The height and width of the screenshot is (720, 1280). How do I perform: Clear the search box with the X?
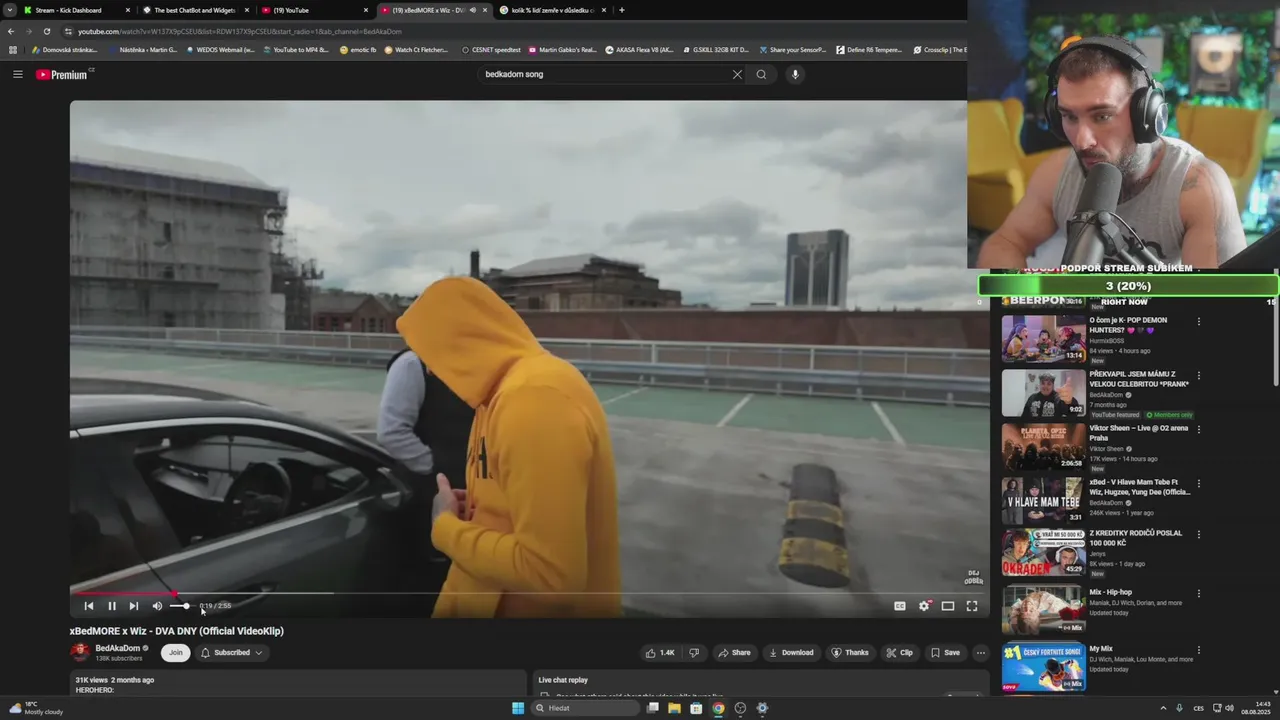(x=737, y=74)
